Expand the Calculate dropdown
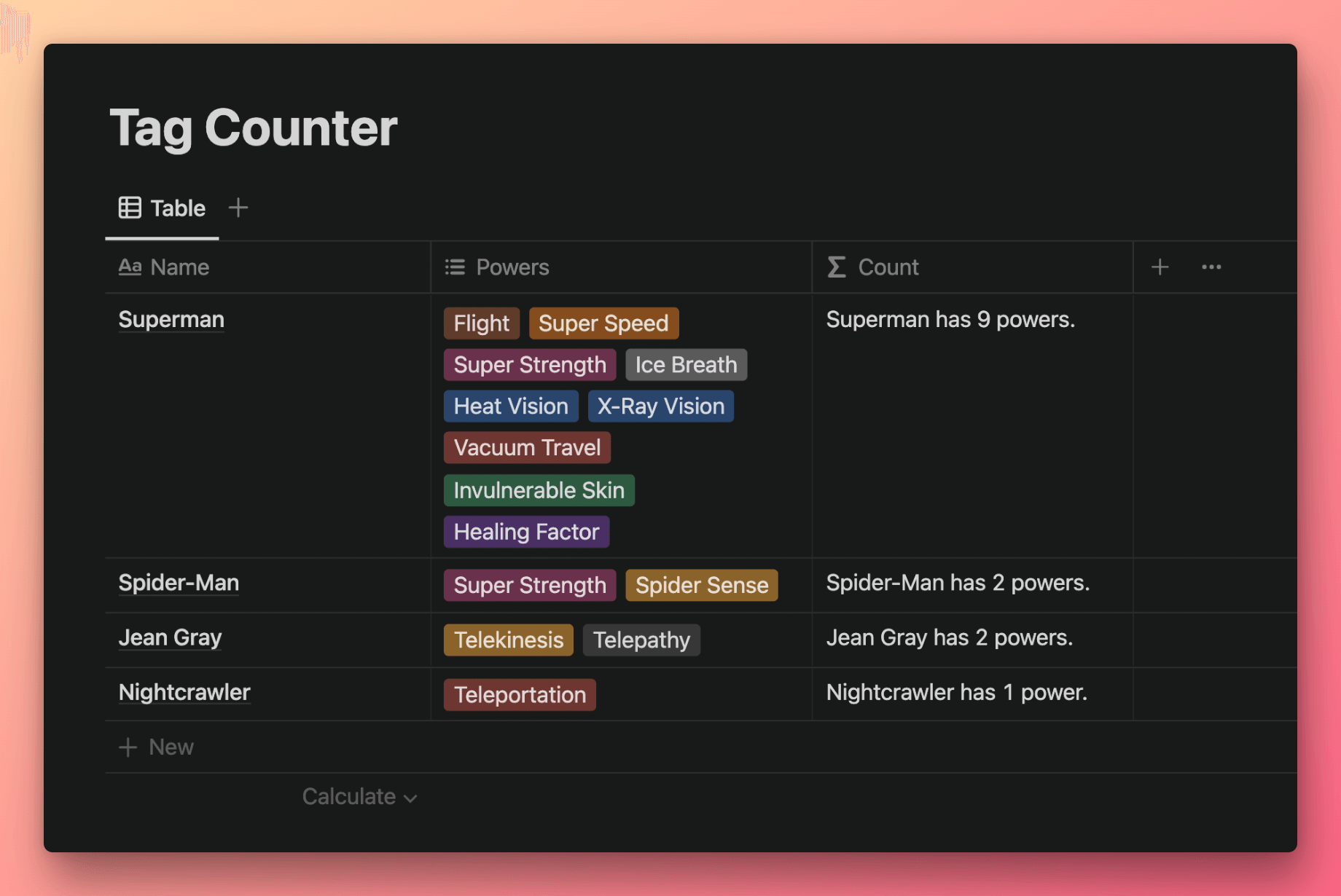1341x896 pixels. click(359, 797)
